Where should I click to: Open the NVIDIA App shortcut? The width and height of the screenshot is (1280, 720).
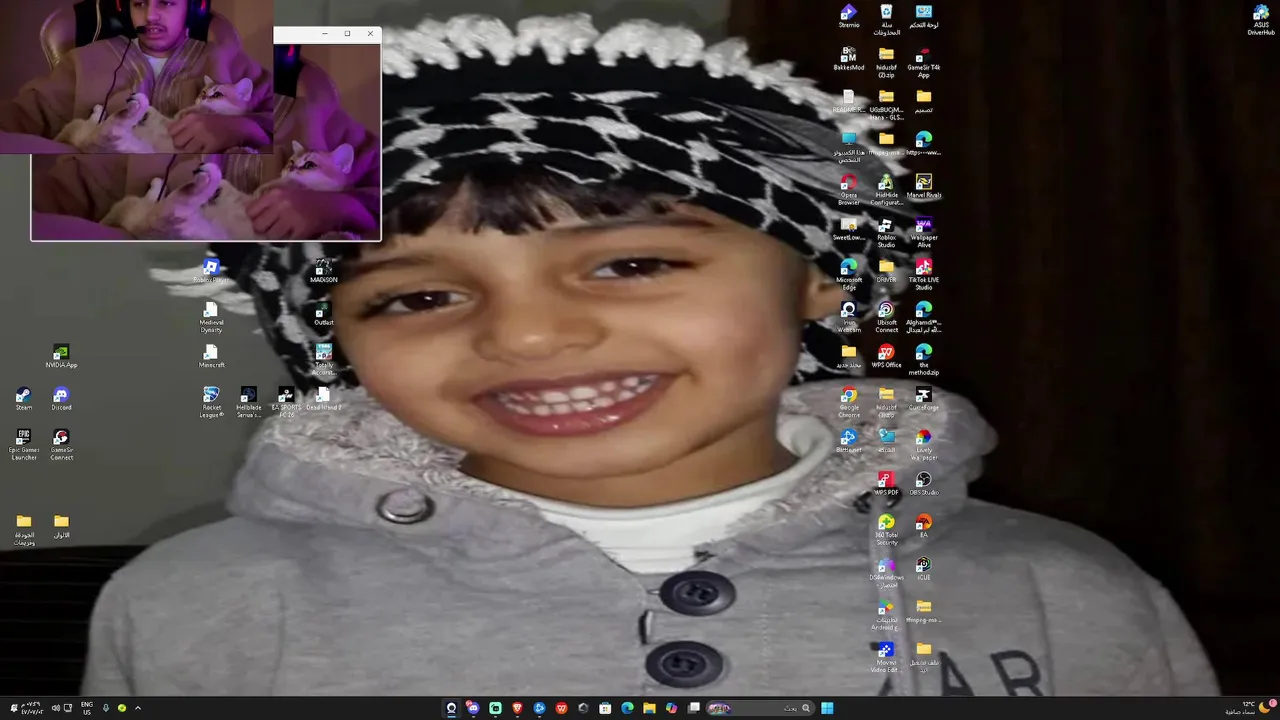point(61,357)
